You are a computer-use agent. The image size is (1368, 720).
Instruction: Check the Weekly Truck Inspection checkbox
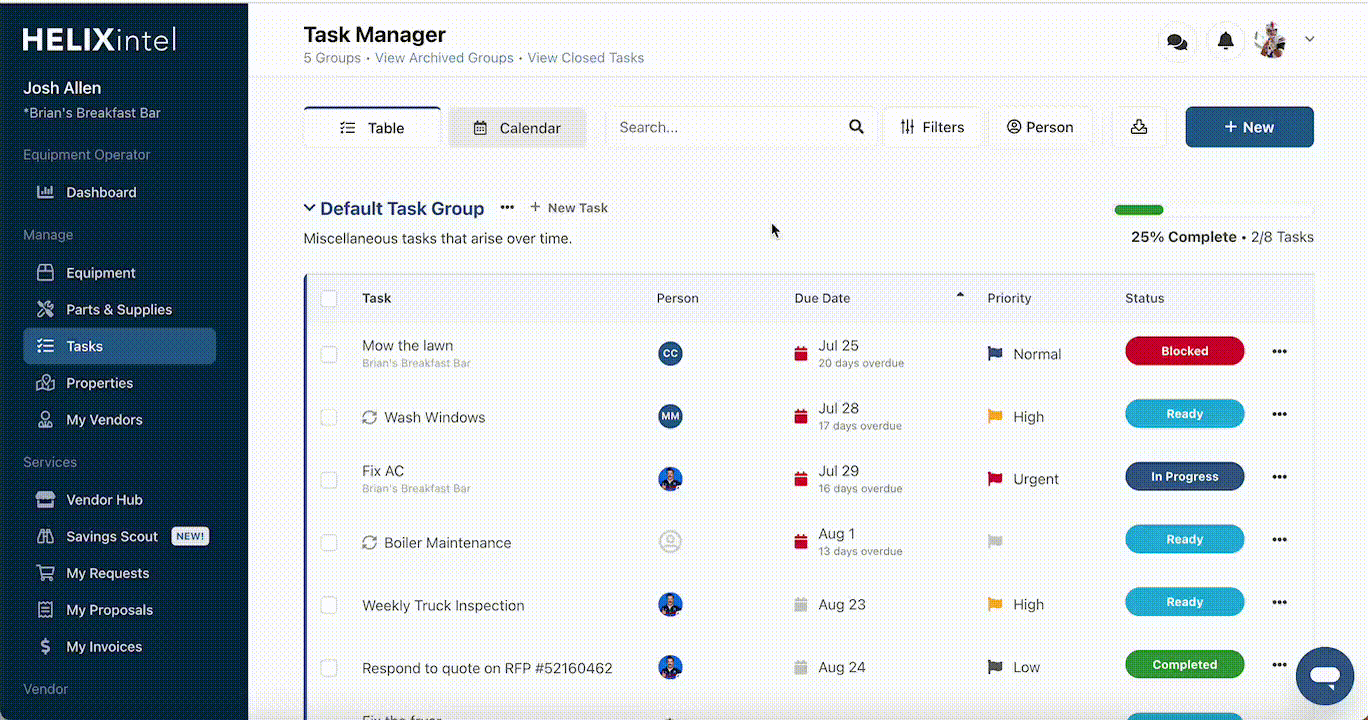[x=329, y=605]
